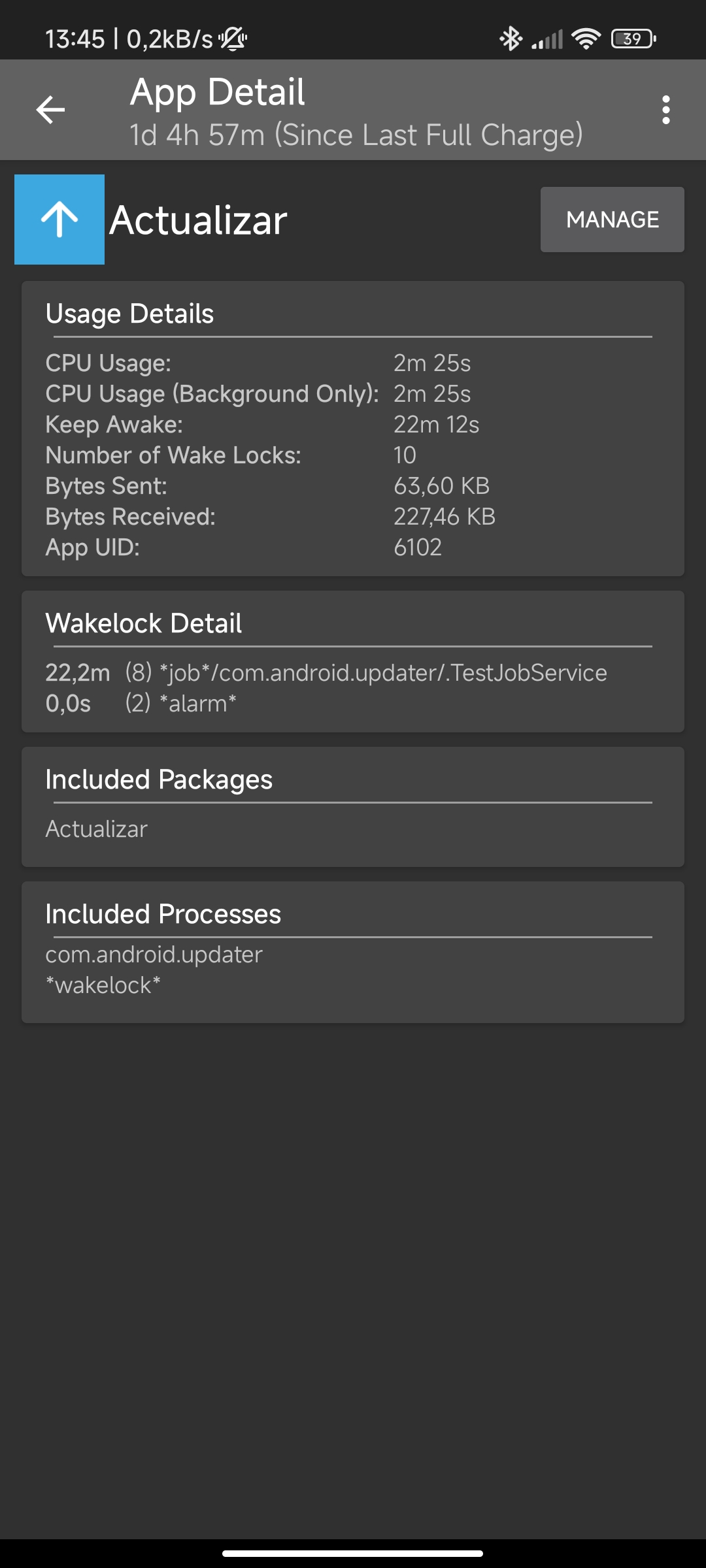Viewport: 706px width, 1568px height.
Task: Select the TestJobService wakelock entry
Action: pos(326,673)
